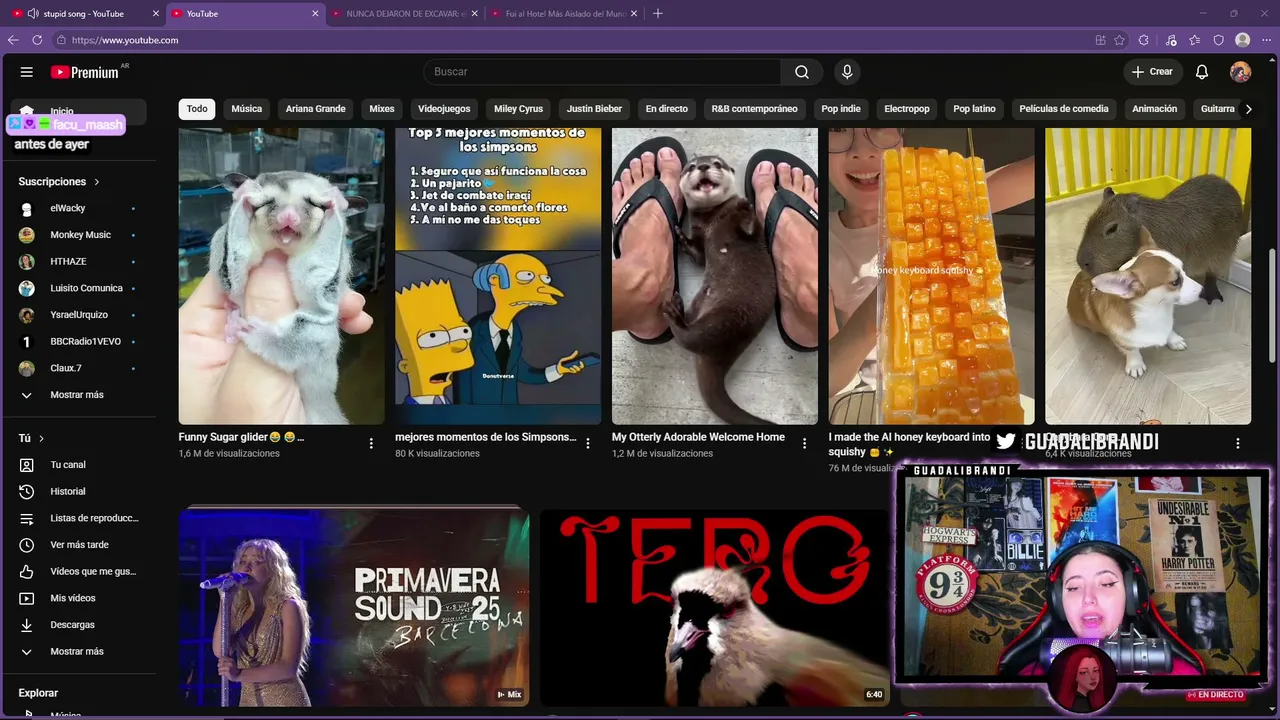Click the Crear button
This screenshot has height=720, width=1280.
(x=1152, y=72)
